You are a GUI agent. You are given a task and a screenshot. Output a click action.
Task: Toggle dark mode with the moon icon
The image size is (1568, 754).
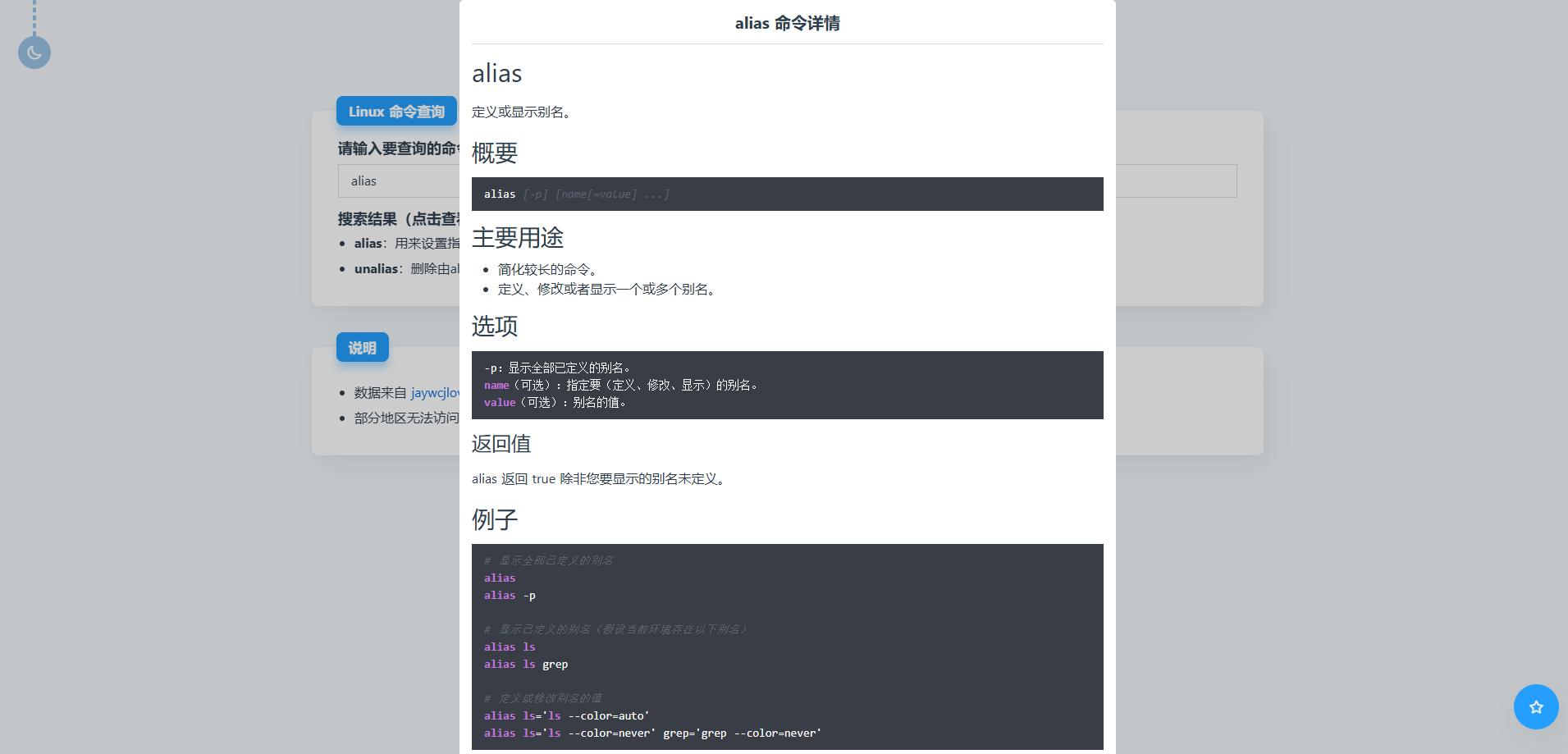tap(34, 53)
